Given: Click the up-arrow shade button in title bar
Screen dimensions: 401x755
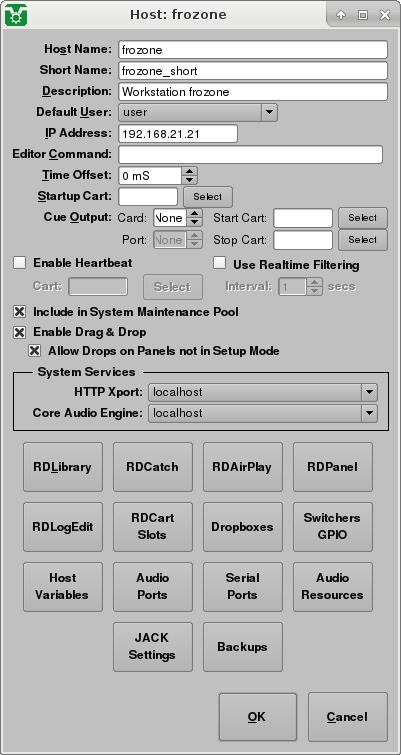Looking at the screenshot, I should (341, 15).
